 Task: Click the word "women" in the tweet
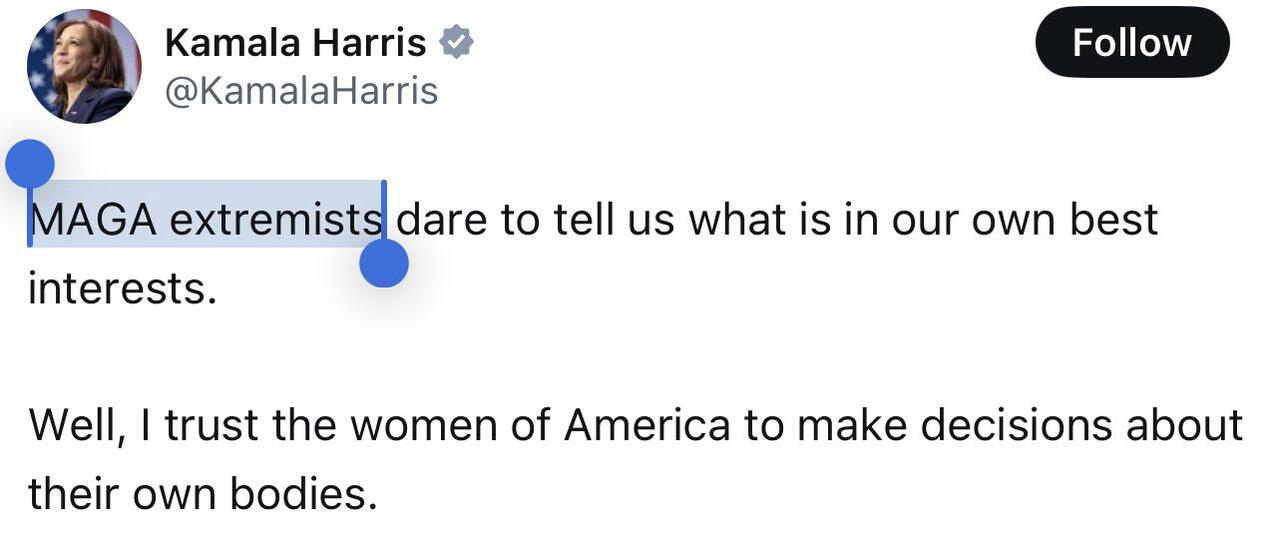point(423,425)
